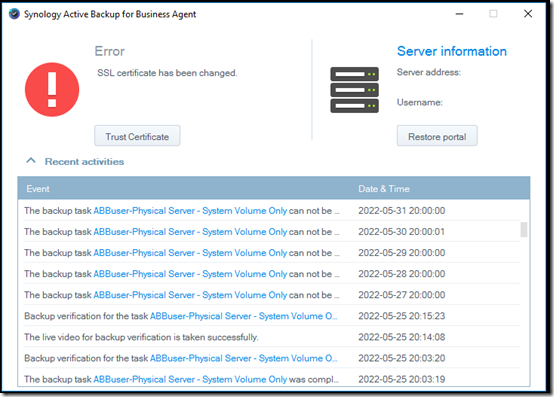Click the Recent activities heading
Screen dimensions: 554x397
point(84,161)
